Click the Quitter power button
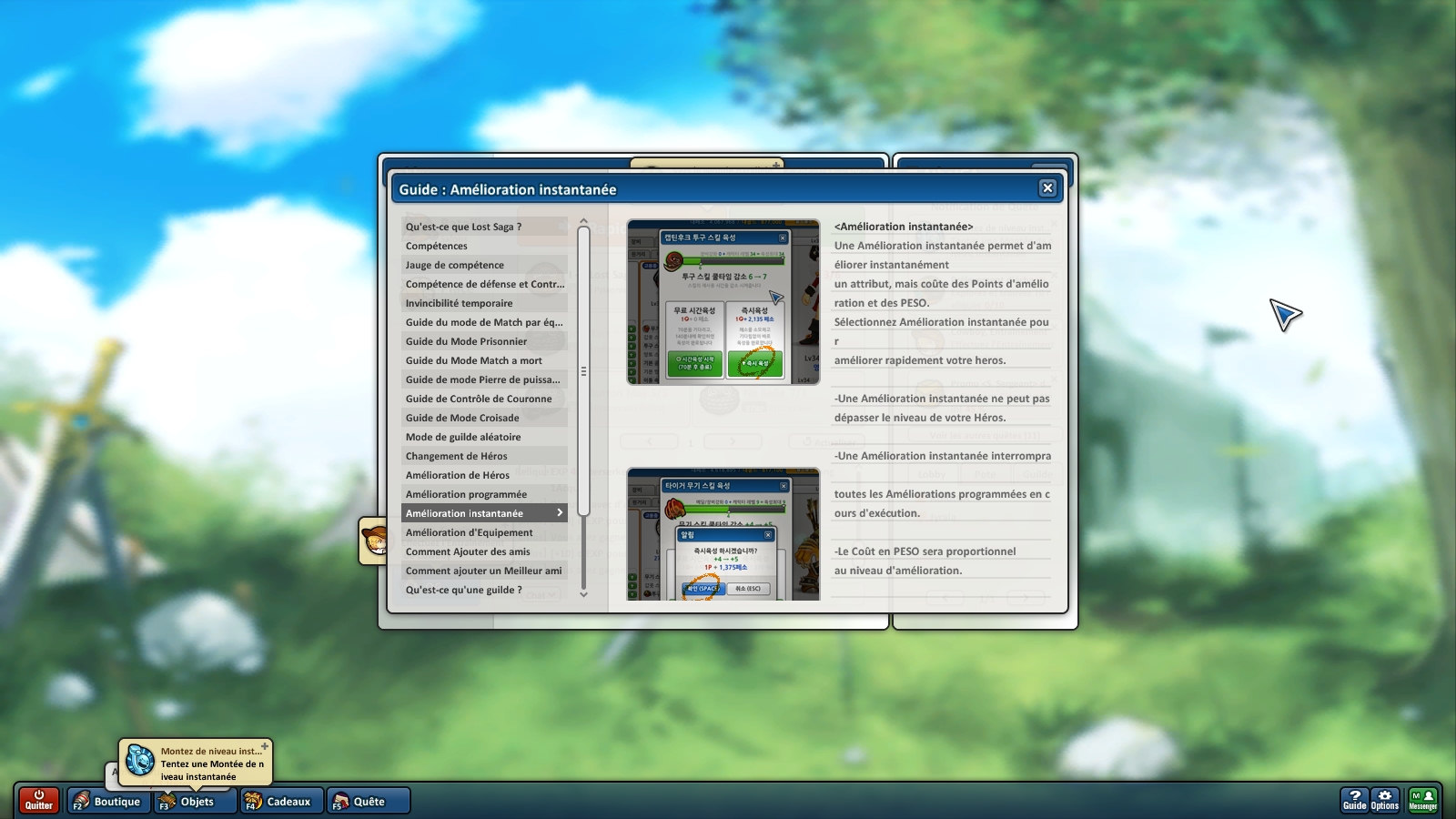The image size is (1456, 819). click(x=39, y=800)
